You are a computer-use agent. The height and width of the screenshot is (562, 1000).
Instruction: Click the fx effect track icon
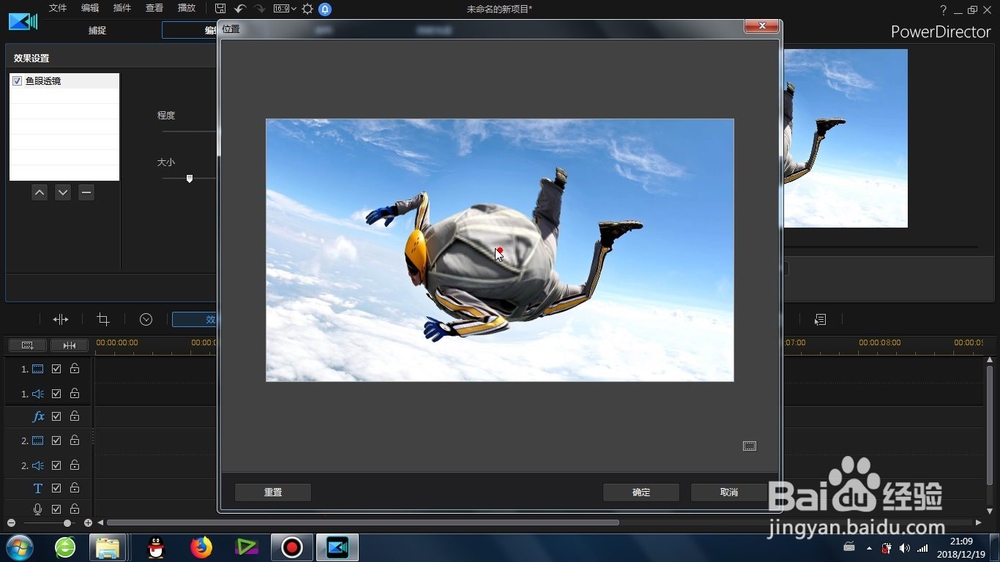coord(38,417)
